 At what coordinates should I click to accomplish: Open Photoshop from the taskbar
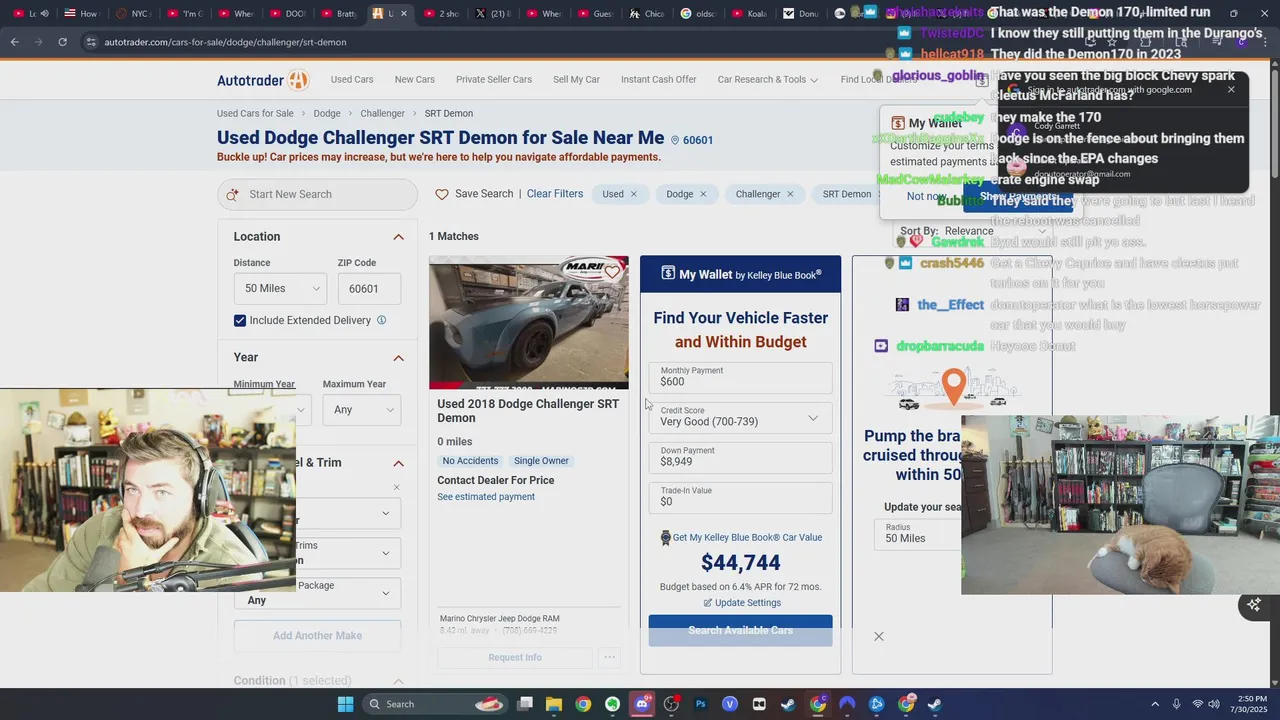(700, 704)
